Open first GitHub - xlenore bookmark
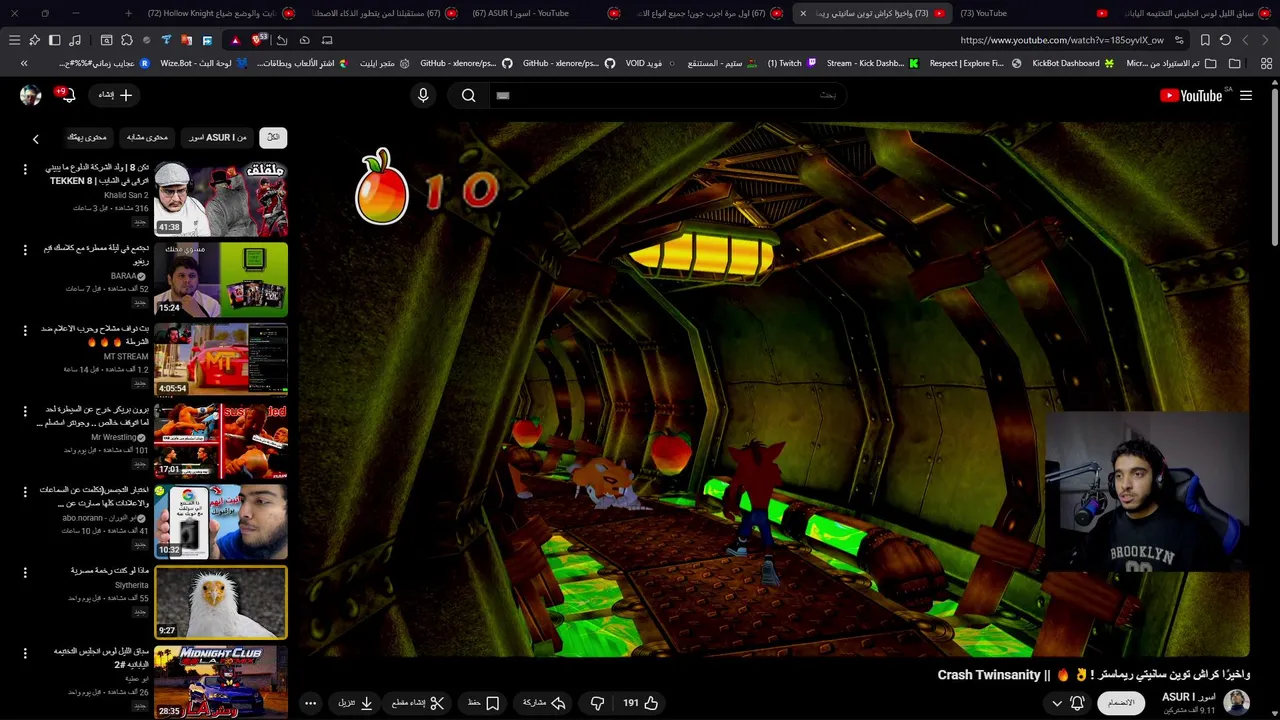The width and height of the screenshot is (1280, 720). (466, 63)
